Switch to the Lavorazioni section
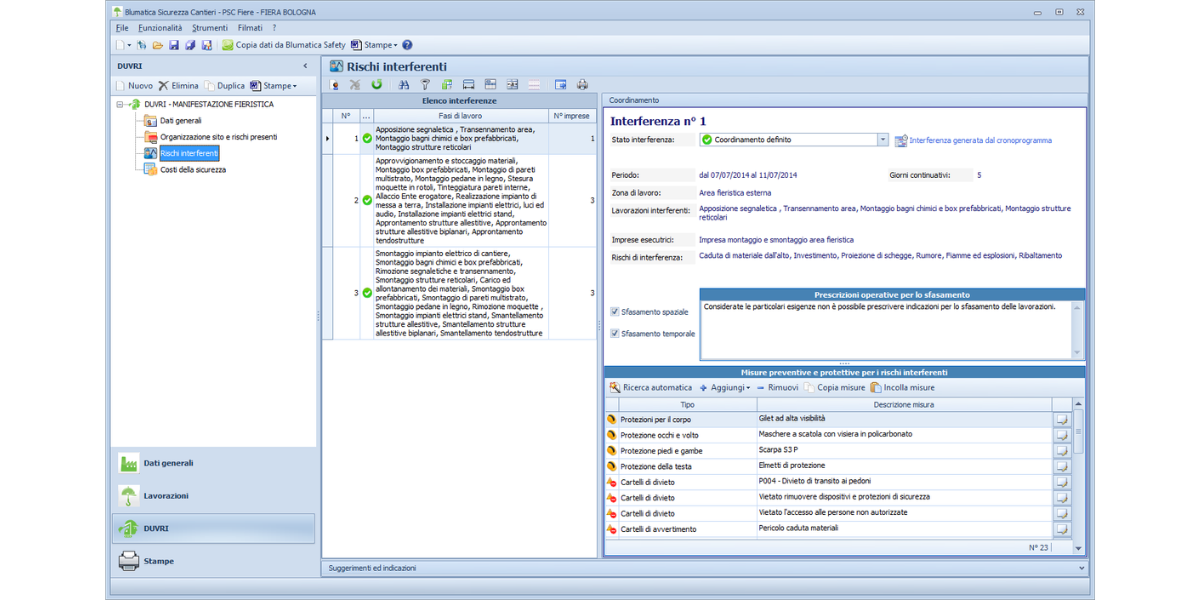 tap(165, 496)
